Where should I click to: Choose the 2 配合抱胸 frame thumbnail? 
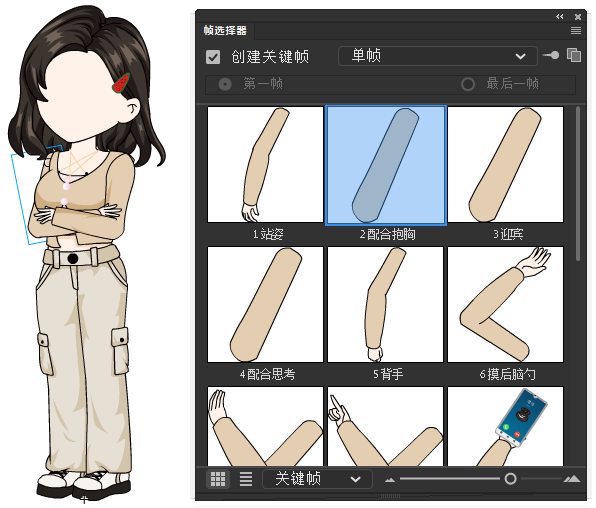(x=385, y=165)
